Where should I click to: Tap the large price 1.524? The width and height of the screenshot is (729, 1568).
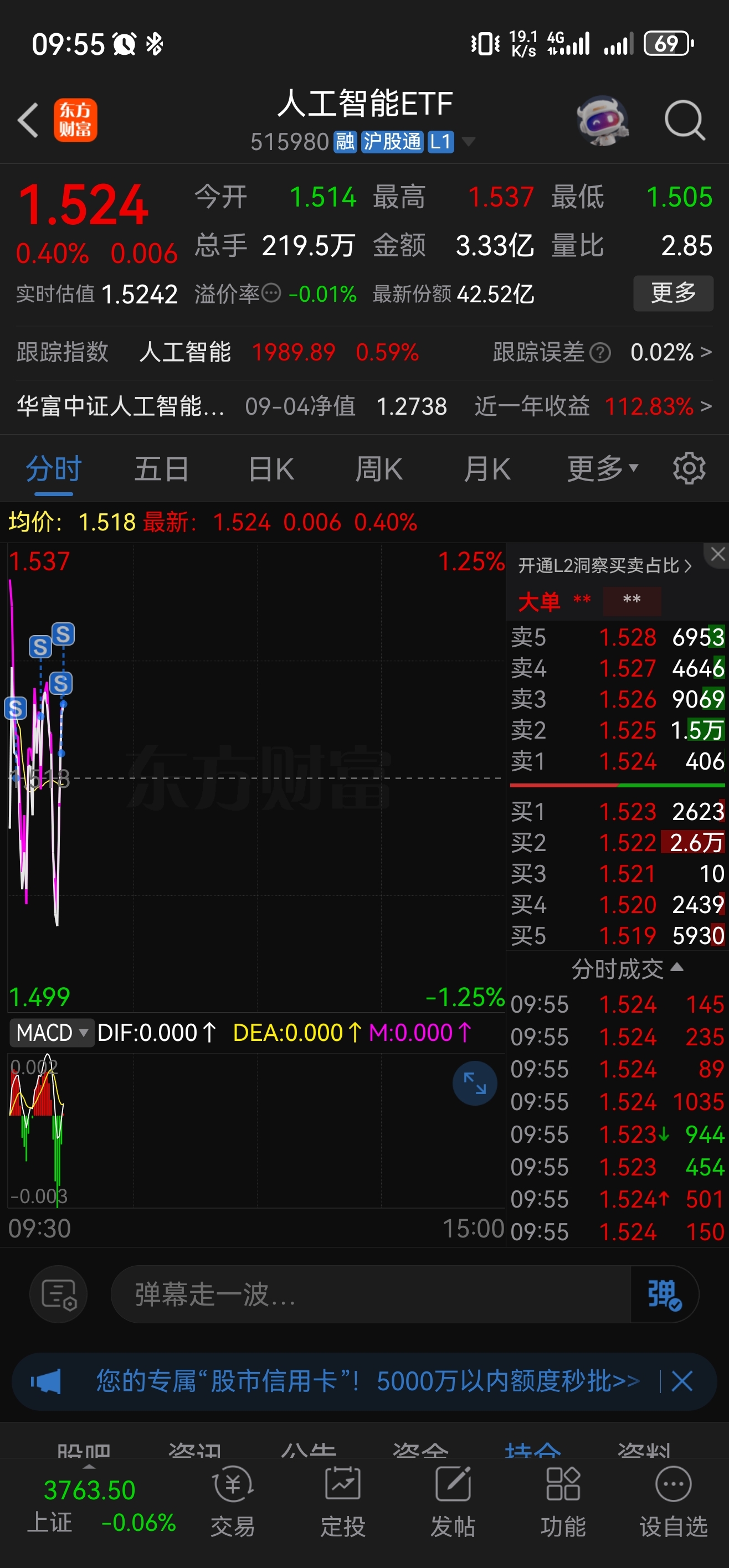pyautogui.click(x=84, y=205)
